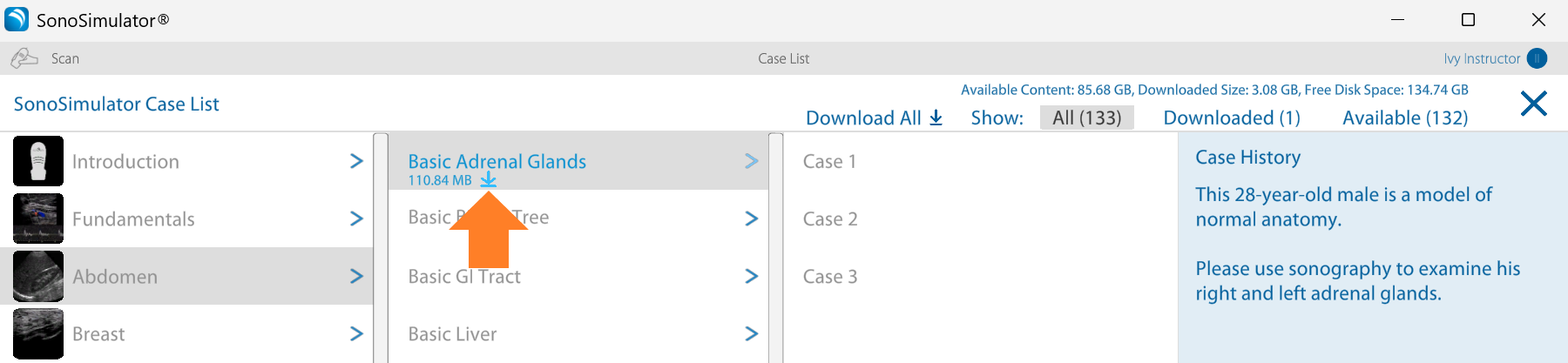Select Case 1 from list
The width and height of the screenshot is (1568, 363).
pos(829,161)
